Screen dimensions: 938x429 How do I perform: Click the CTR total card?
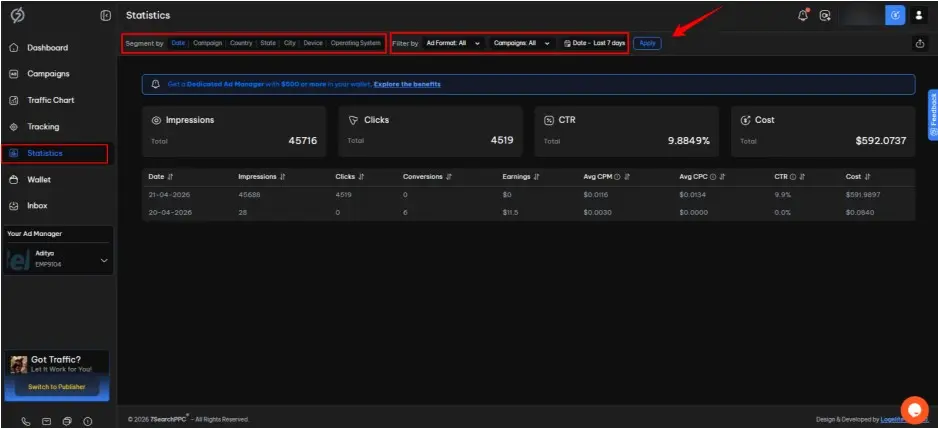(x=626, y=132)
